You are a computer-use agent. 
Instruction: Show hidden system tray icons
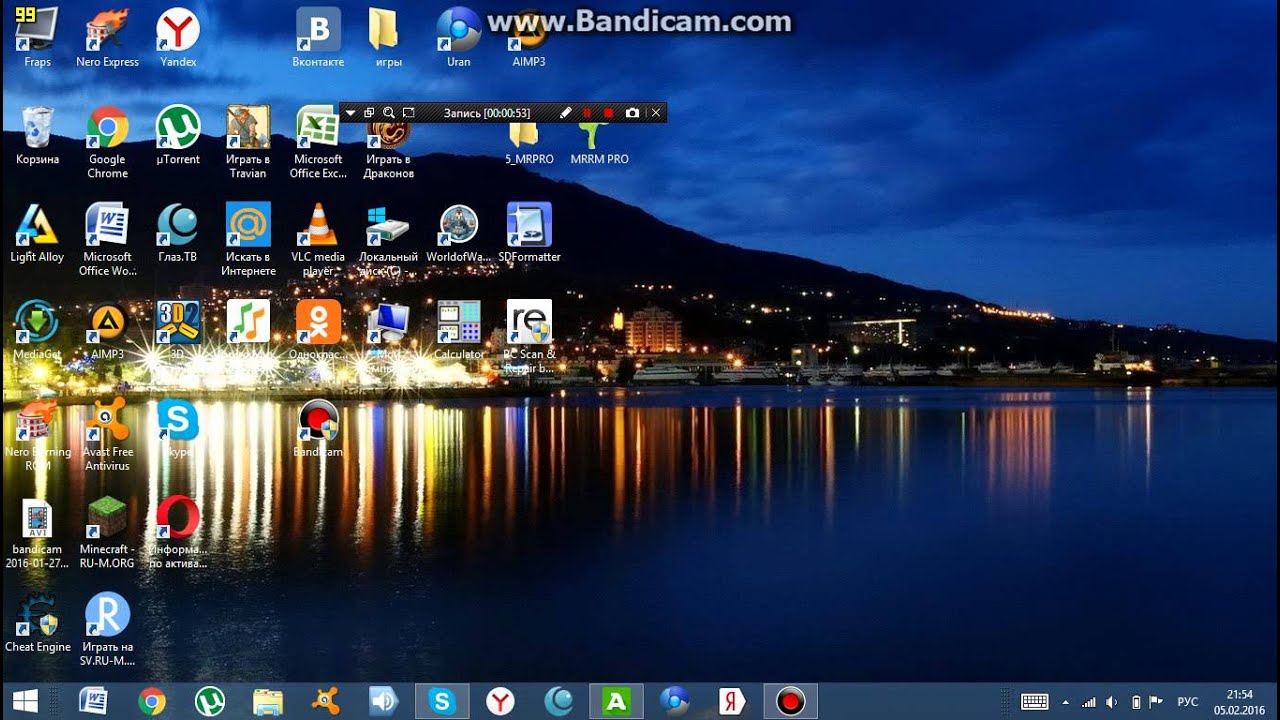click(x=1065, y=702)
